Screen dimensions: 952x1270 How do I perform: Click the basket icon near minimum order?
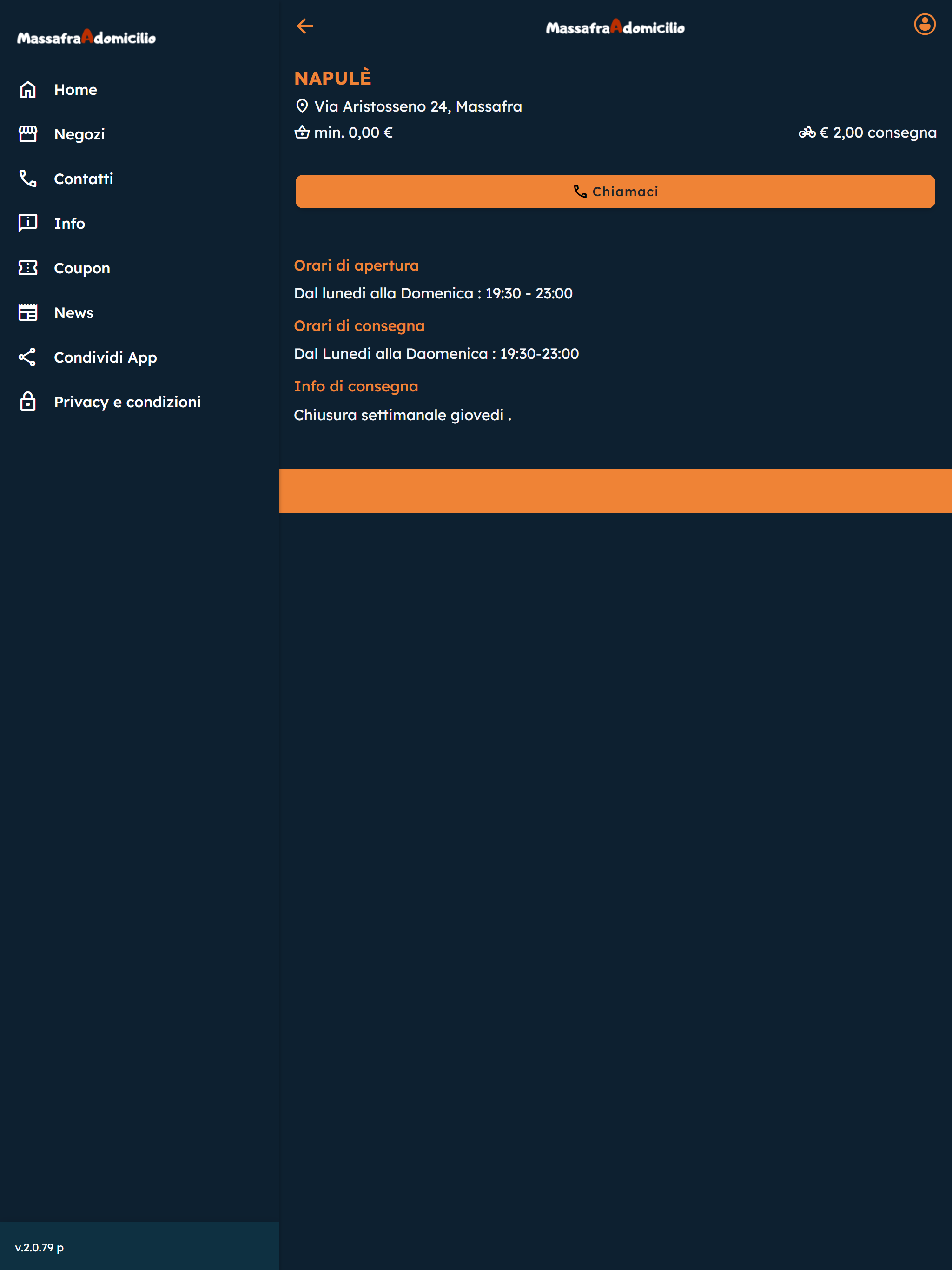(302, 132)
